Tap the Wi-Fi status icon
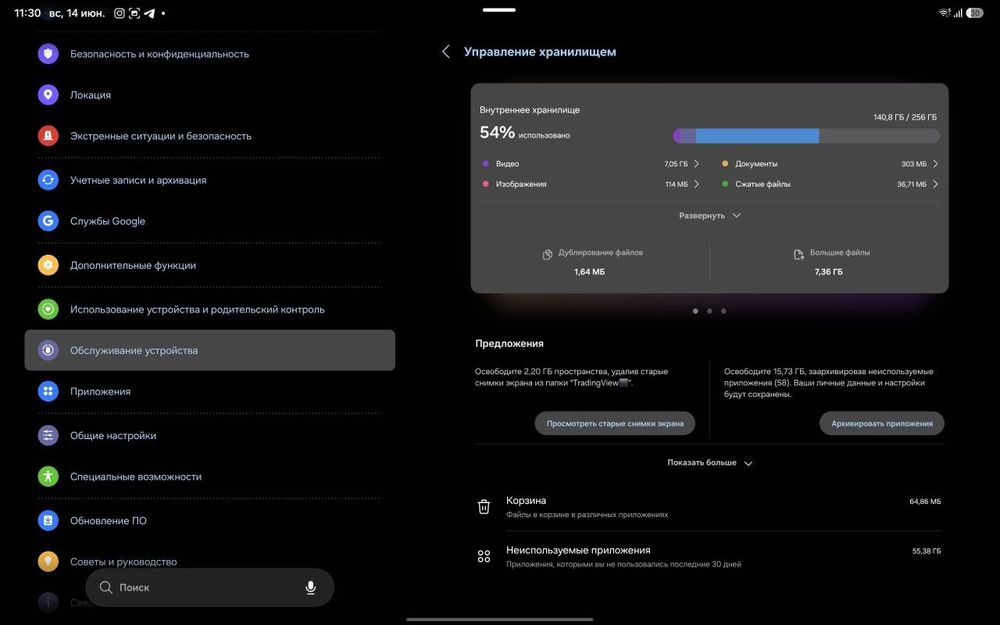 click(945, 13)
